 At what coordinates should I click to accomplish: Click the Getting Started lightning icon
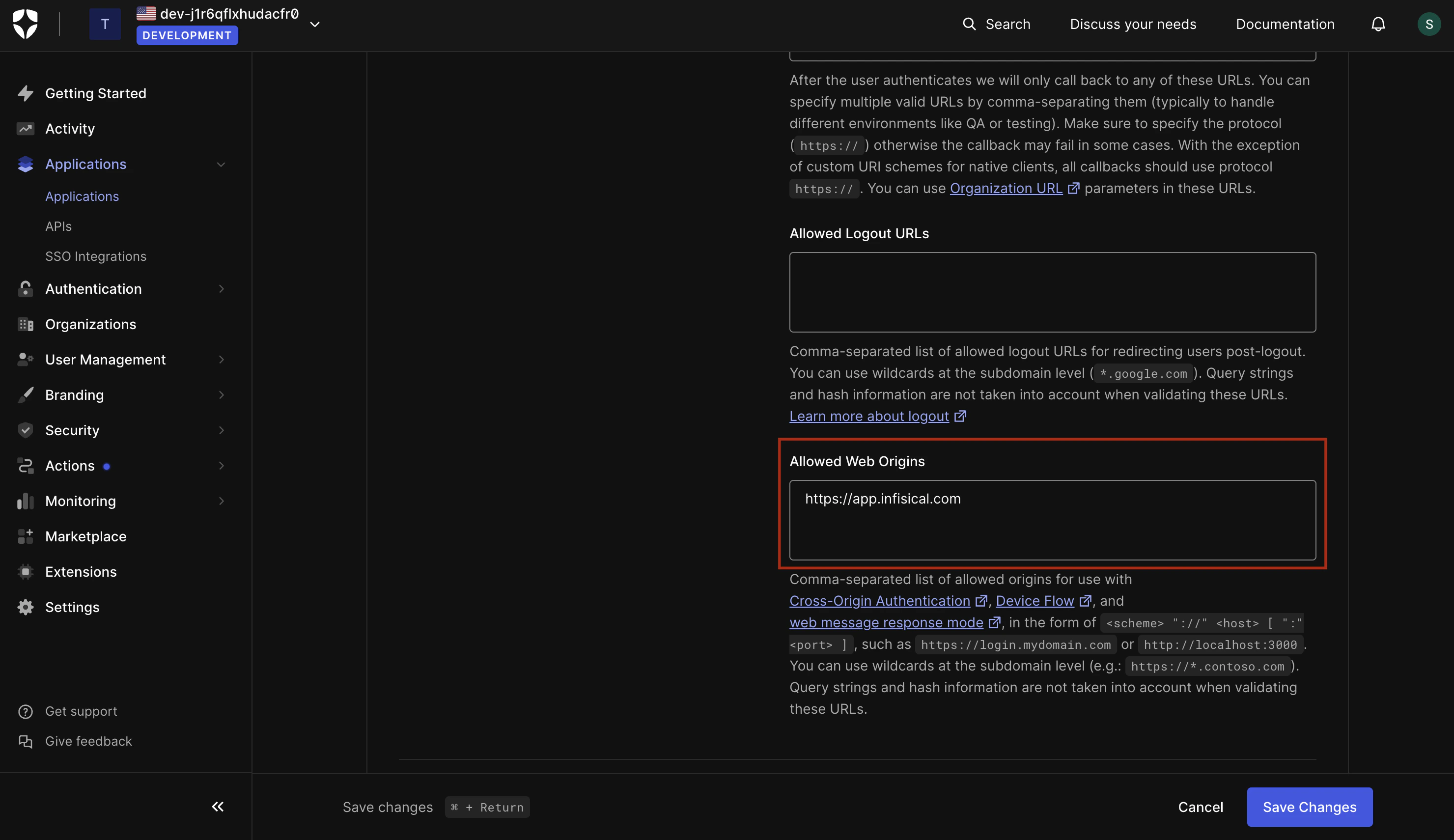tap(26, 93)
